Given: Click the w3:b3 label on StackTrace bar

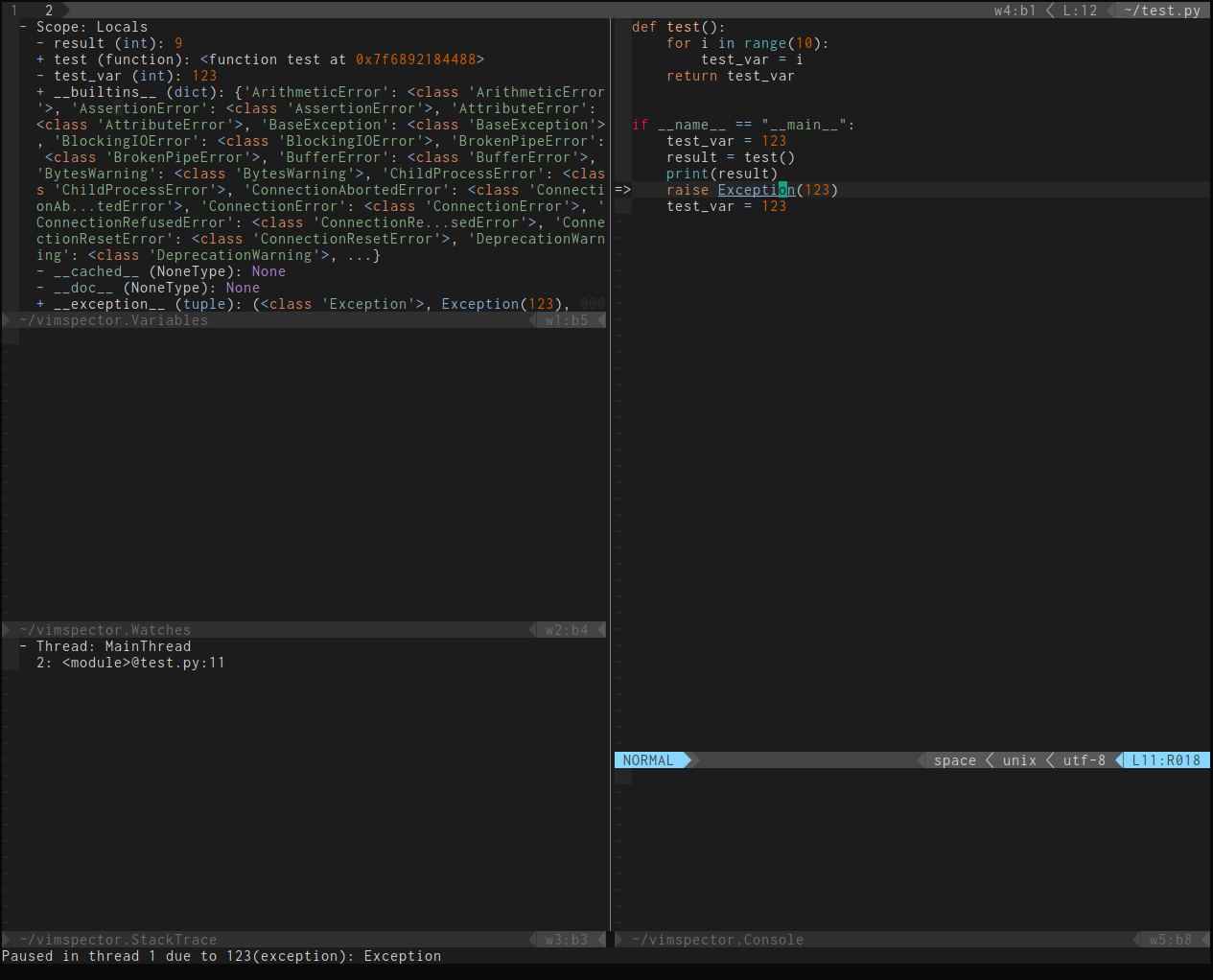Looking at the screenshot, I should [x=568, y=939].
